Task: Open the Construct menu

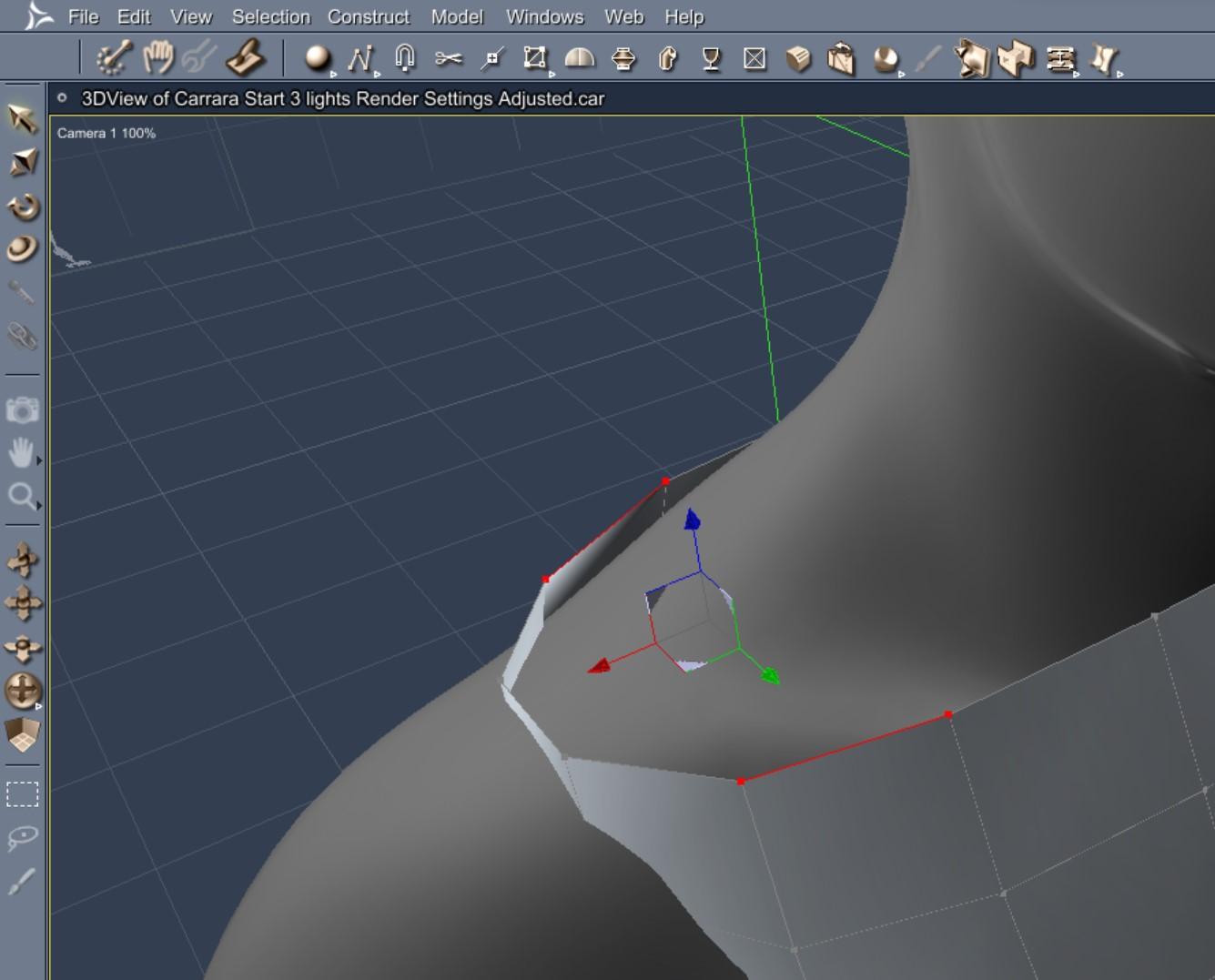Action: (369, 16)
